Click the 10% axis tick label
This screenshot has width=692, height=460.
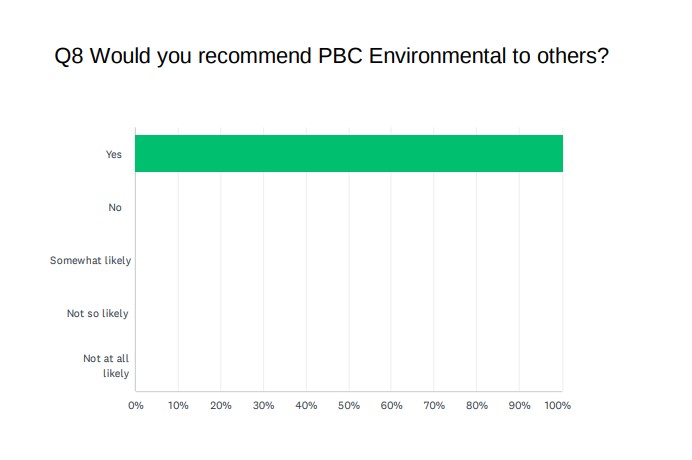(x=178, y=406)
